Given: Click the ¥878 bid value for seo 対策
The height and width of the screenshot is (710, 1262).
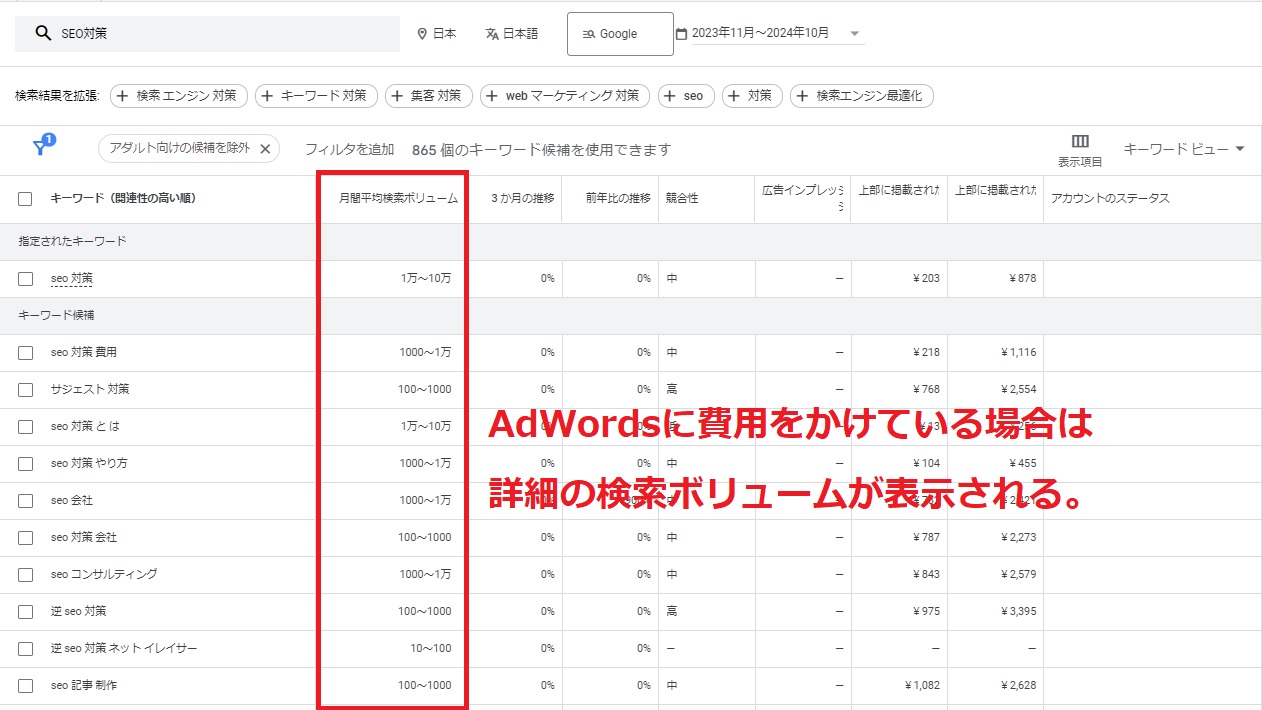Looking at the screenshot, I should [1022, 279].
